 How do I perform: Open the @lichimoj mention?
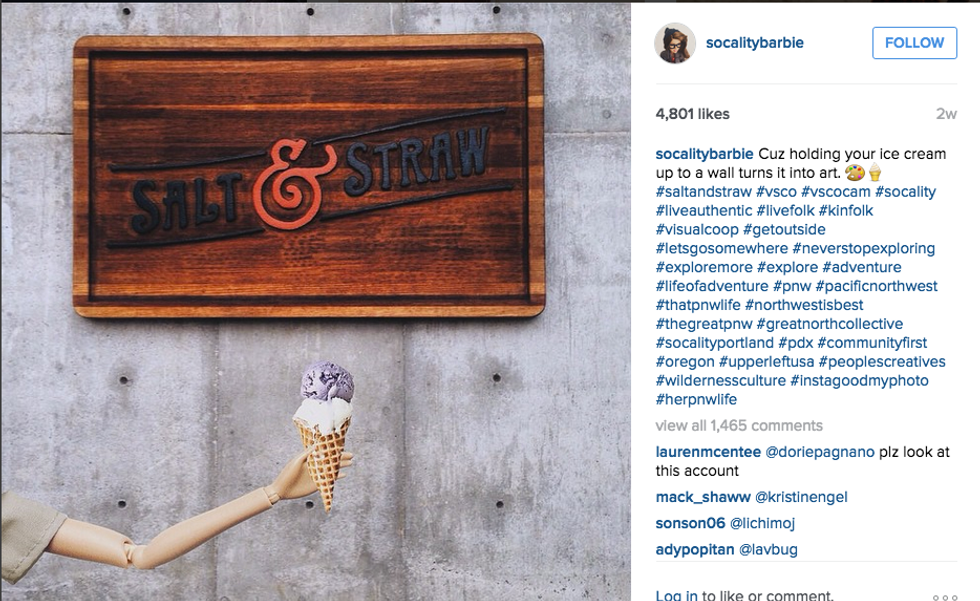coord(762,523)
